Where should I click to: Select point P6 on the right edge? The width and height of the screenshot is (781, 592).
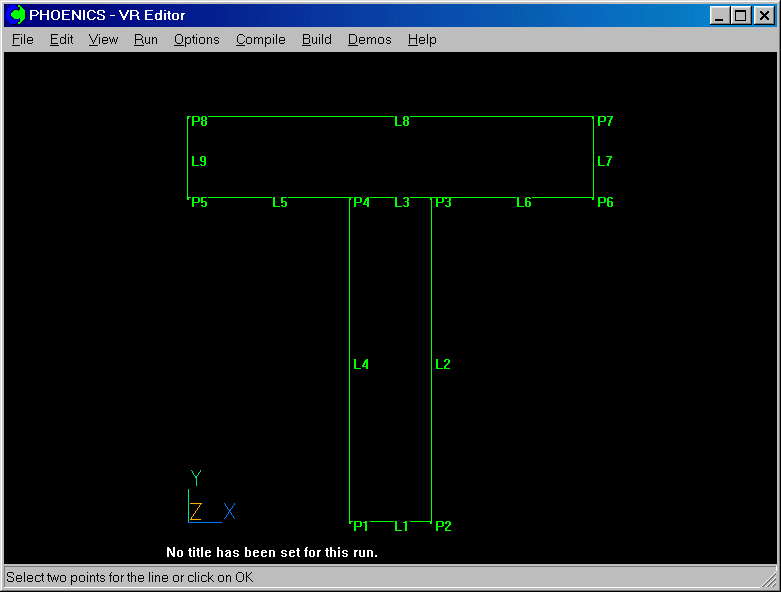605,202
